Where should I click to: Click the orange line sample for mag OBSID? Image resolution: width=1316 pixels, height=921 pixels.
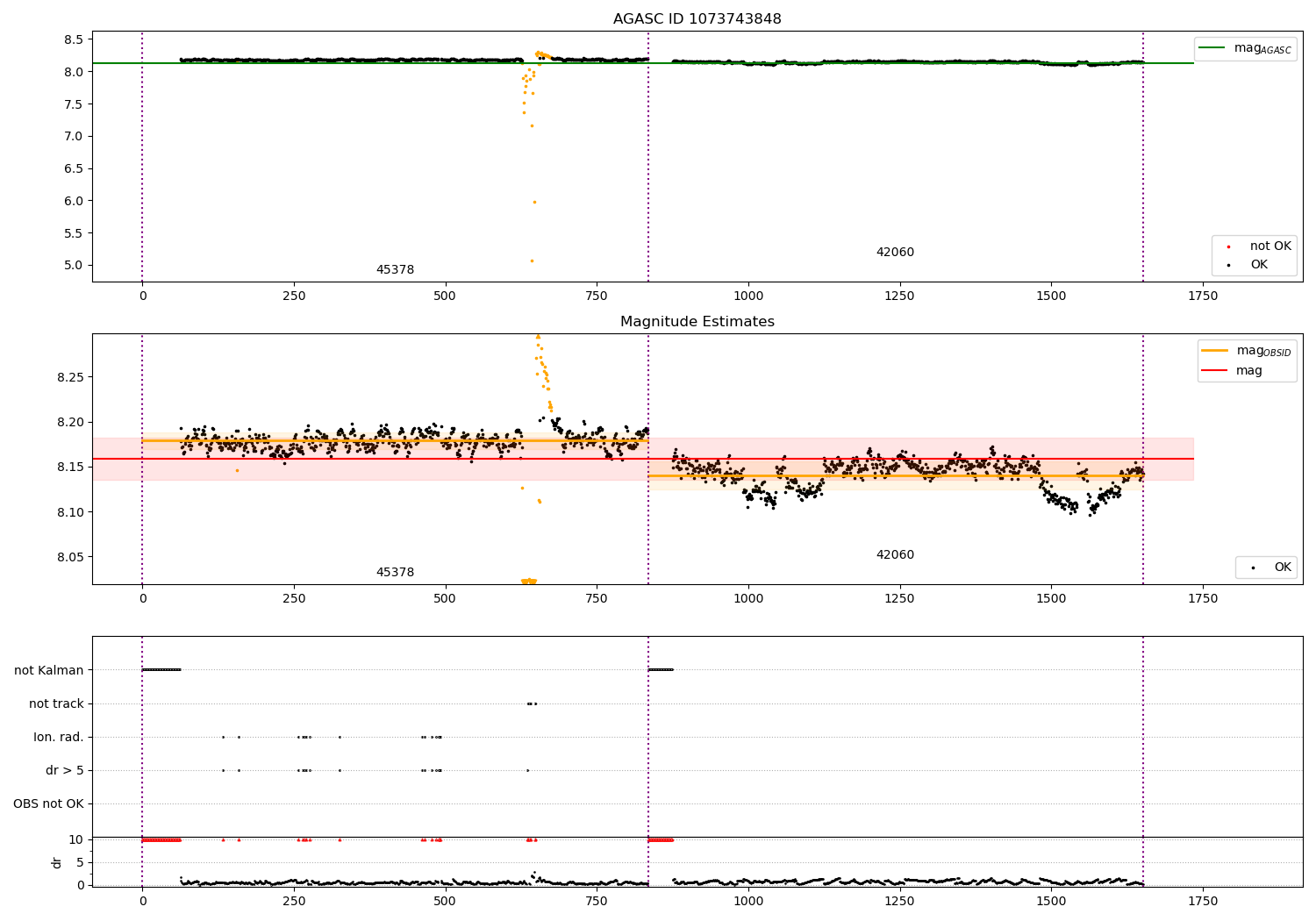(x=1215, y=351)
